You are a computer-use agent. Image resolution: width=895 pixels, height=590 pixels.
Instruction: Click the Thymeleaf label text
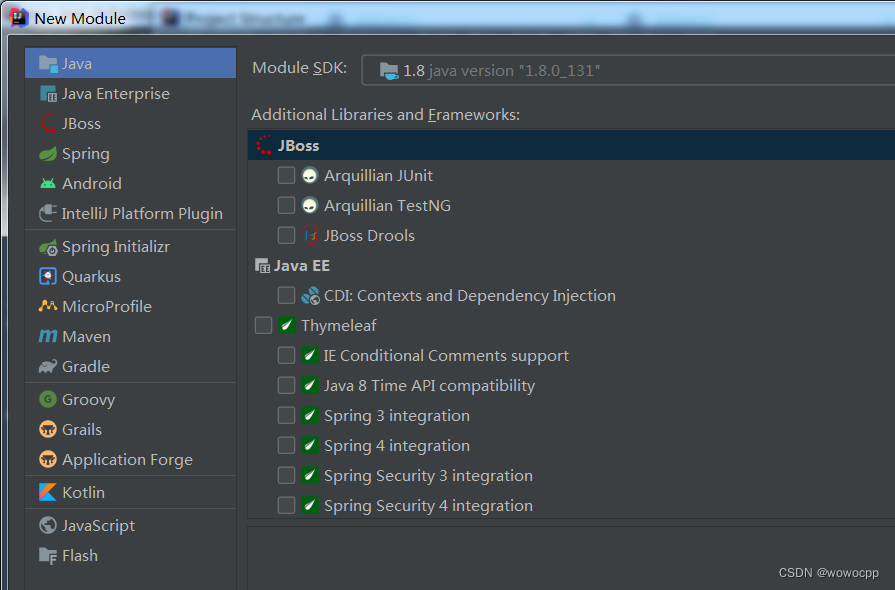pyautogui.click(x=338, y=325)
